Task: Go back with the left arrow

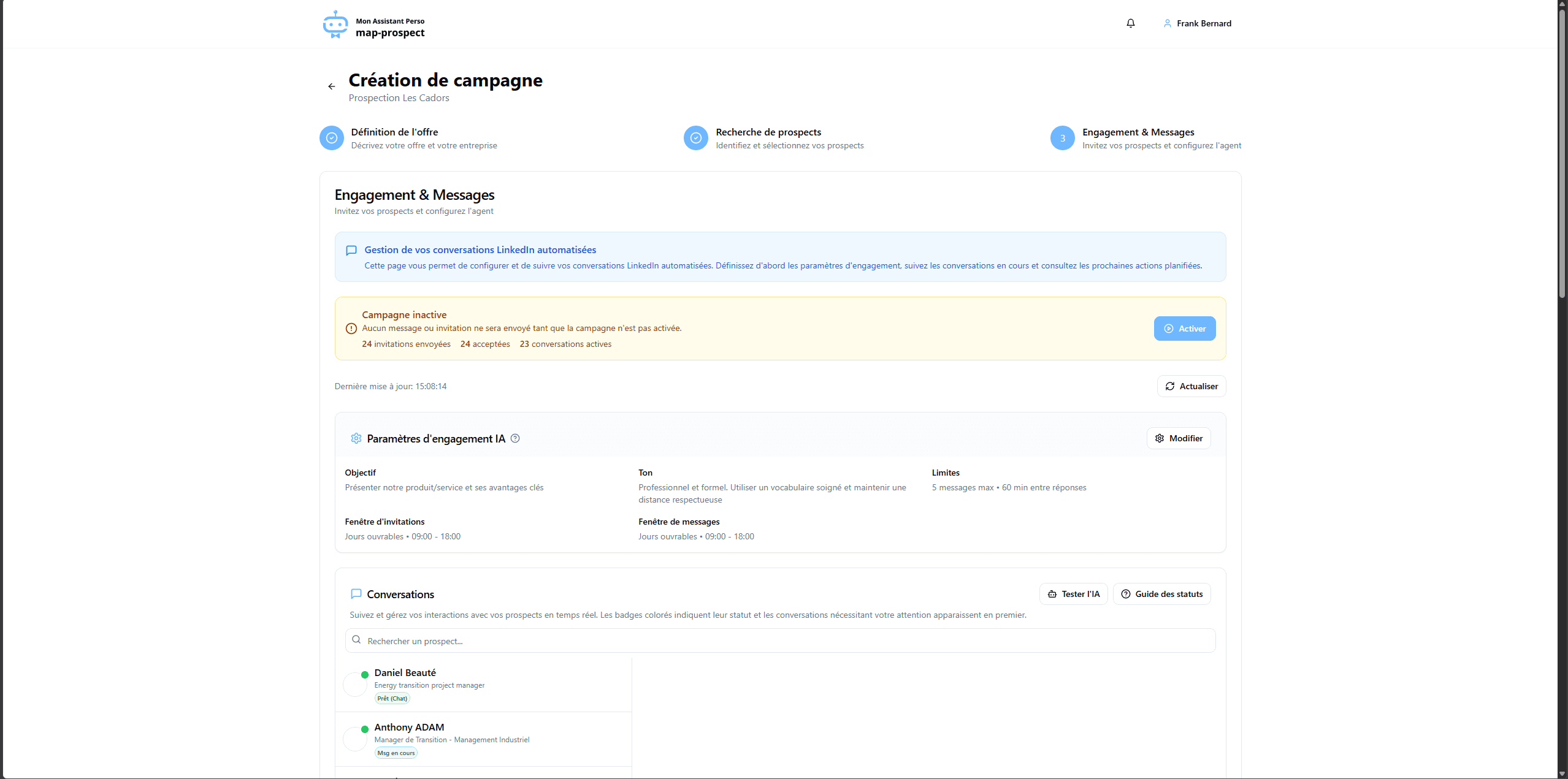Action: click(332, 86)
